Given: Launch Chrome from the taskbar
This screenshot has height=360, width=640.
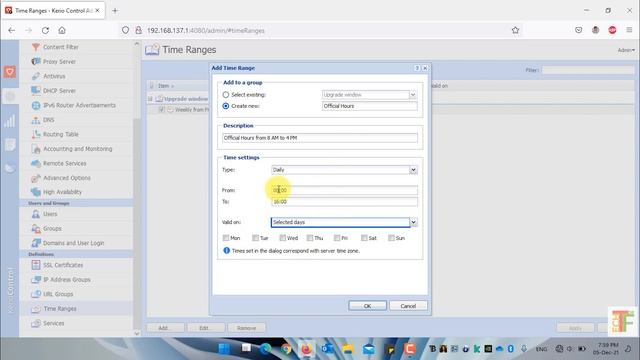Looking at the screenshot, I should coord(286,349).
